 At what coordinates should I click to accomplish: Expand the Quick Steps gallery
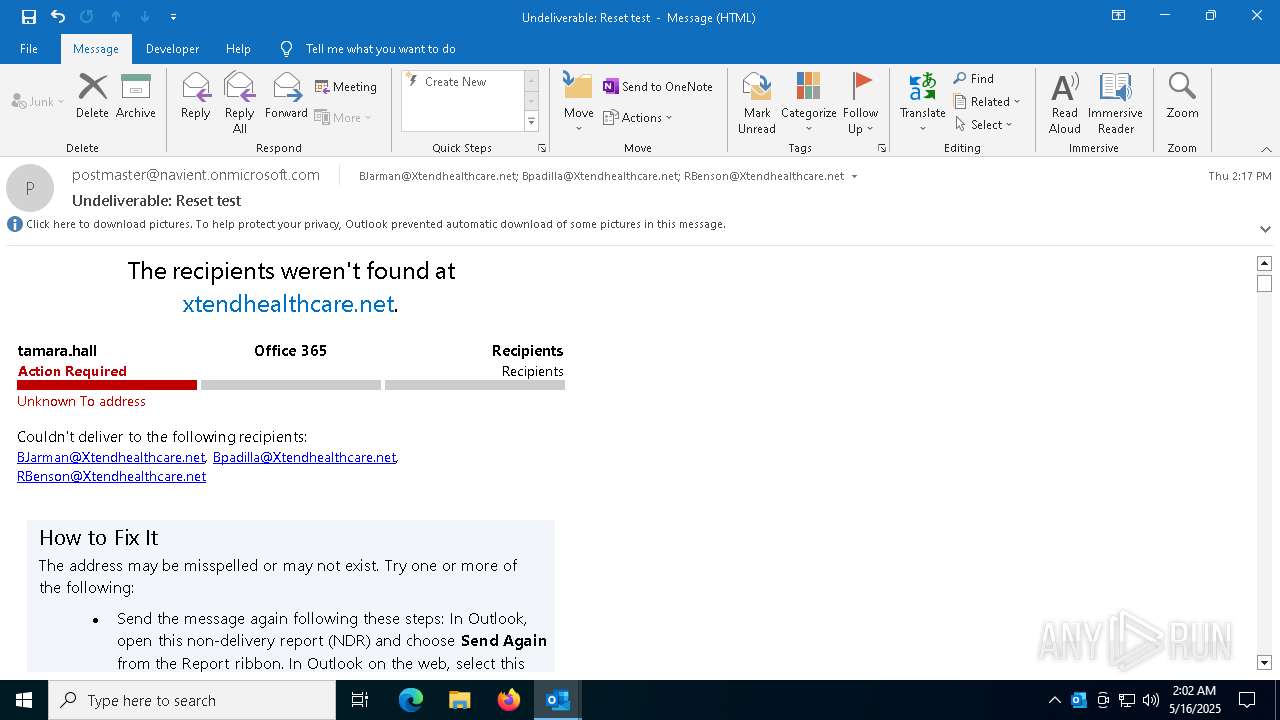point(531,122)
